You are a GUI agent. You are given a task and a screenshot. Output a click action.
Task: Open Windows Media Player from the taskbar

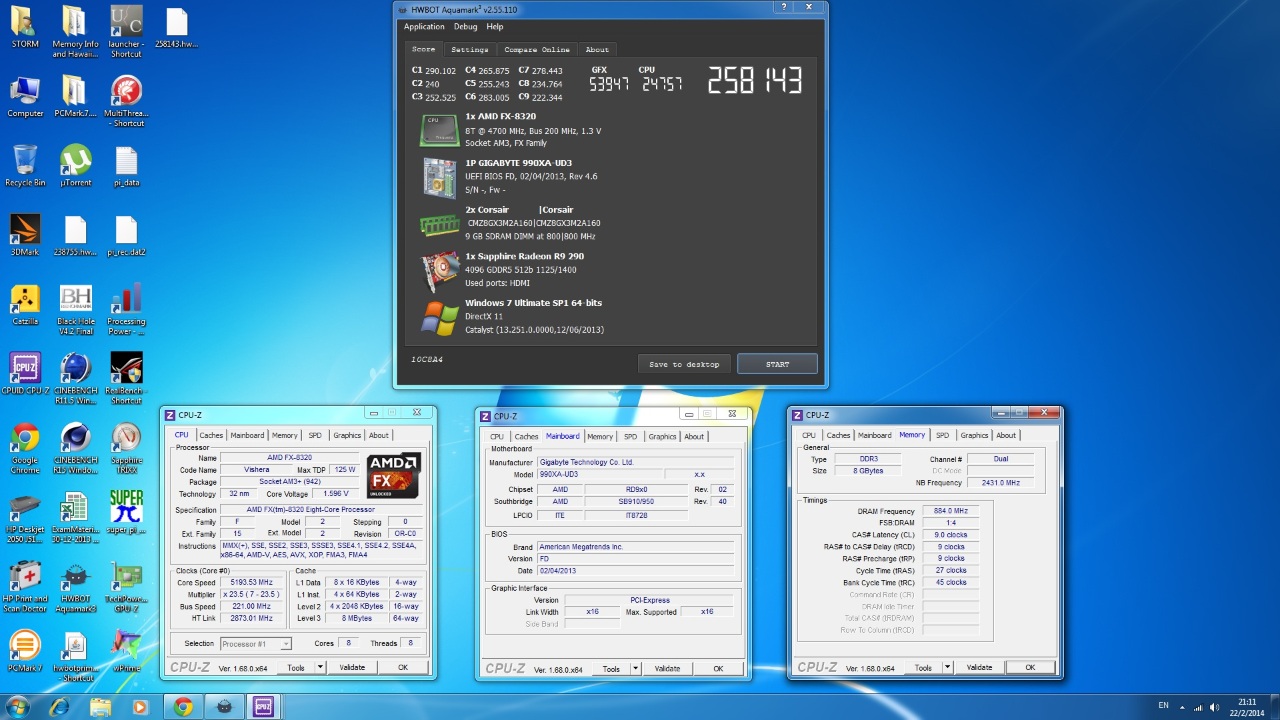[x=140, y=707]
